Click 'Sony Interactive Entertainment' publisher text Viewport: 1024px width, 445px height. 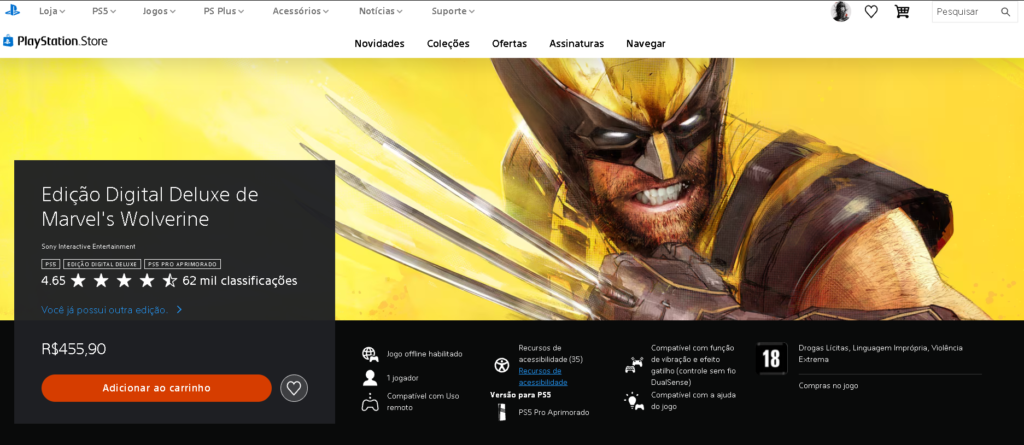pos(88,246)
